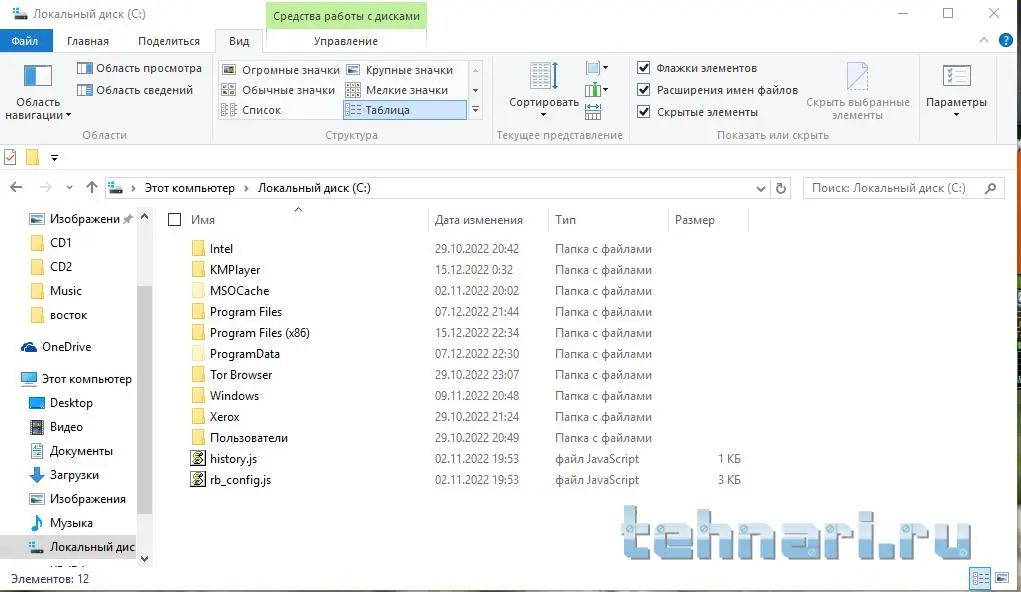Select Этот компьютер in navigation pane
1021x592 pixels.
(87, 378)
